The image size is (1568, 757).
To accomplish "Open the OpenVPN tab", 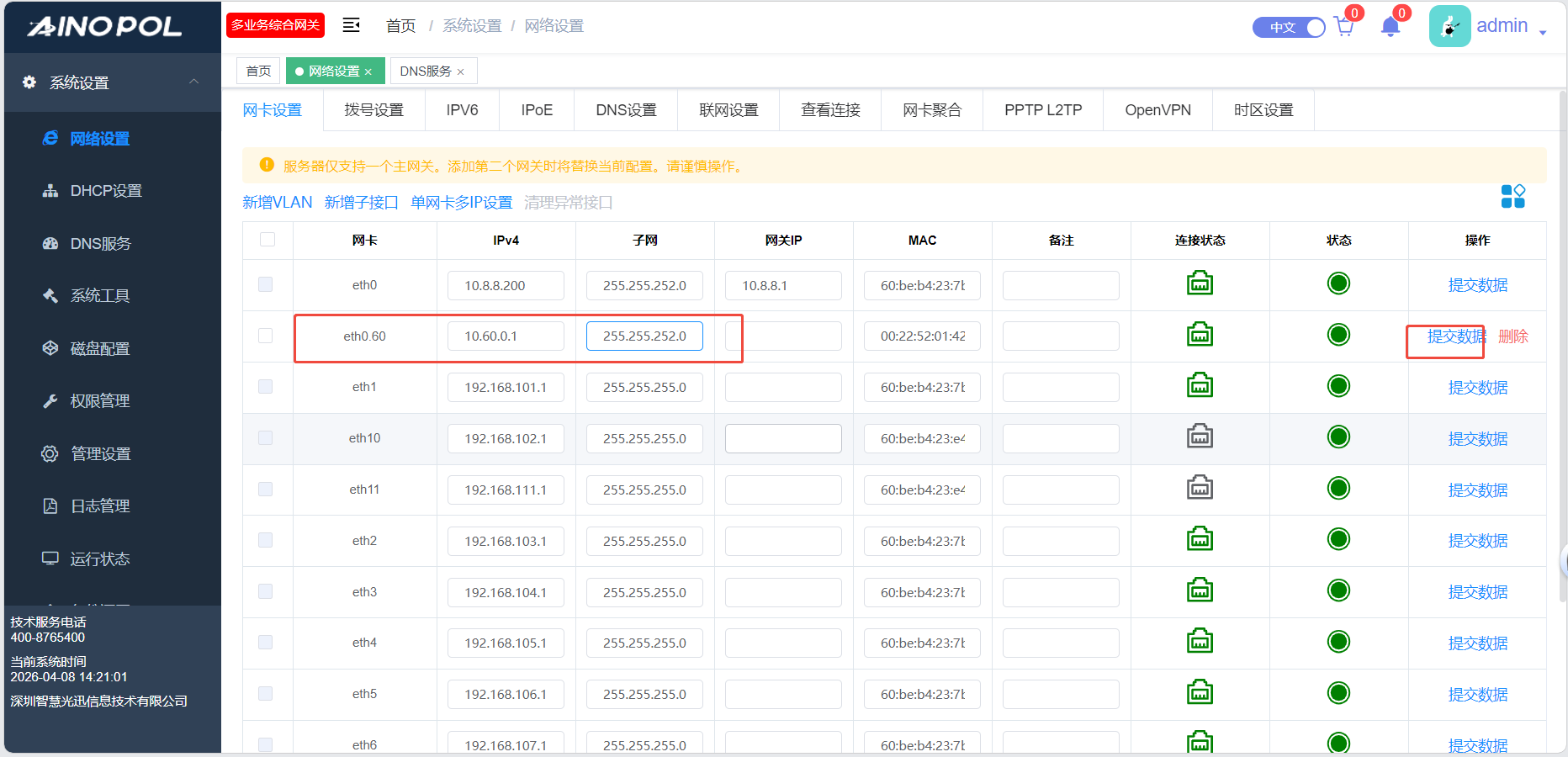I will click(x=1157, y=110).
